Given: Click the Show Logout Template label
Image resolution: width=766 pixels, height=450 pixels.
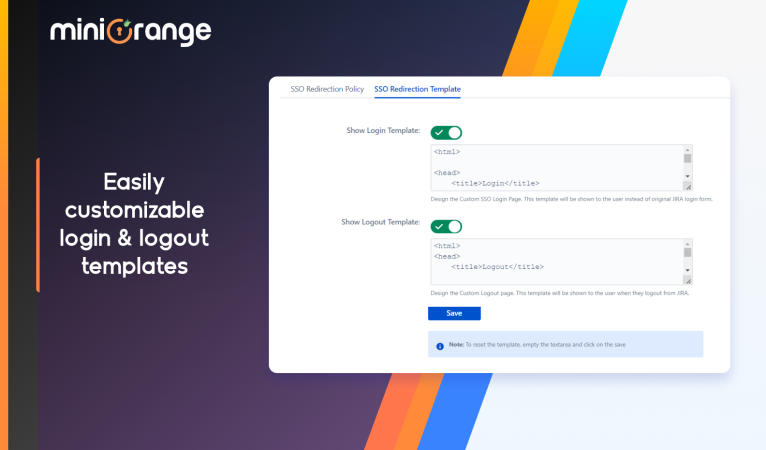Looking at the screenshot, I should (x=381, y=222).
